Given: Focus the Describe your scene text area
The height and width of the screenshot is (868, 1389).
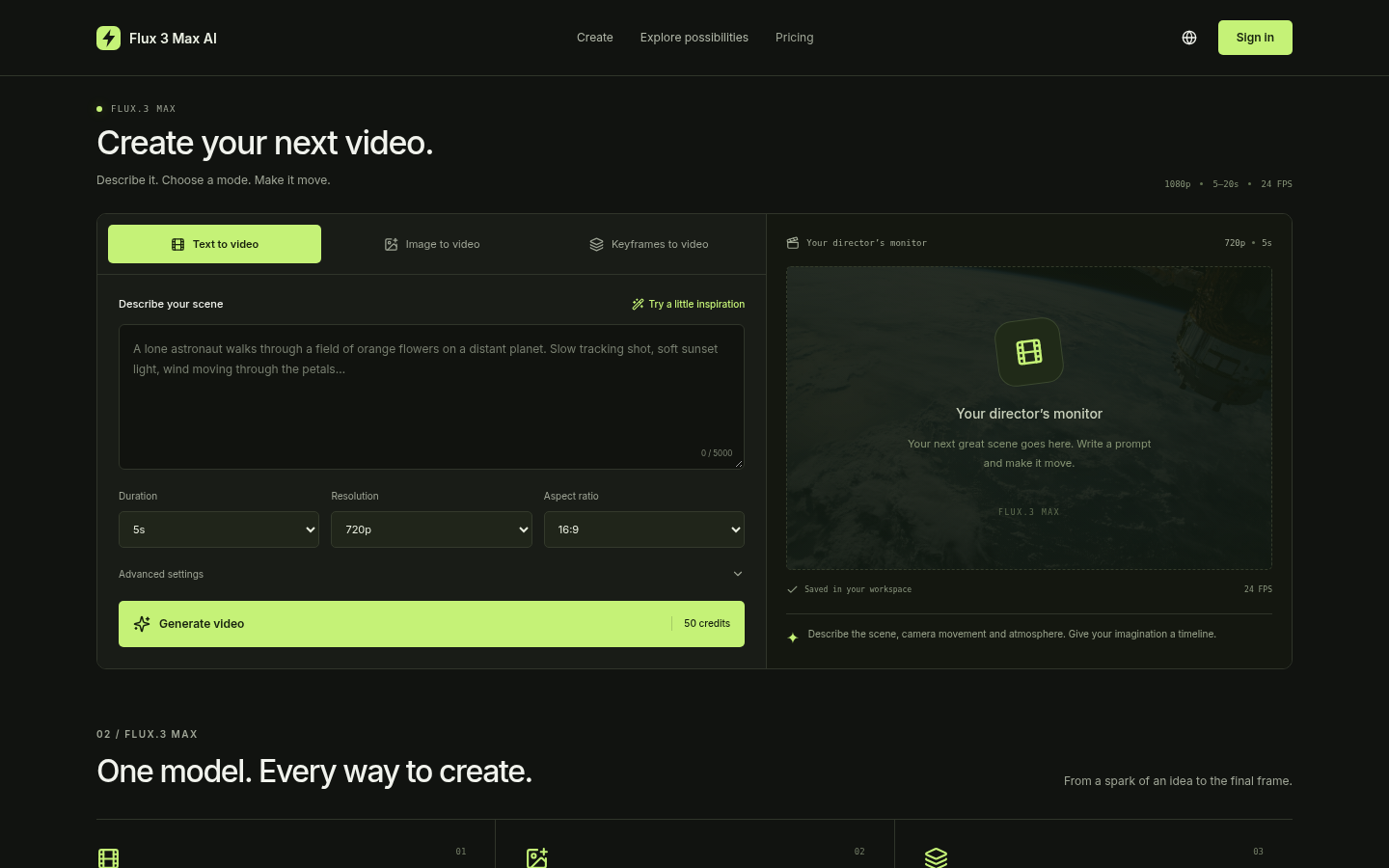Looking at the screenshot, I should [431, 396].
